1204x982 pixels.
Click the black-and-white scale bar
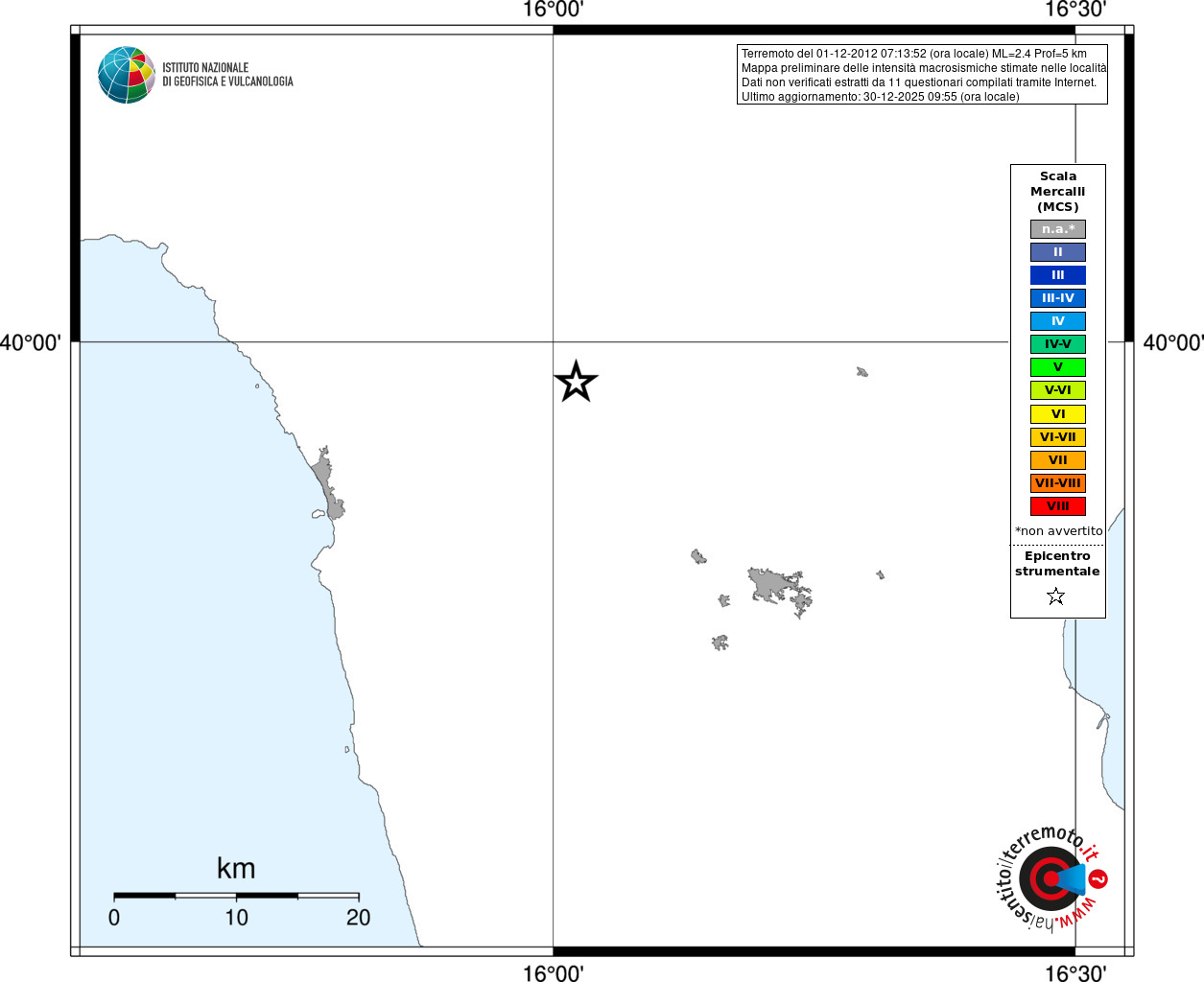click(236, 896)
